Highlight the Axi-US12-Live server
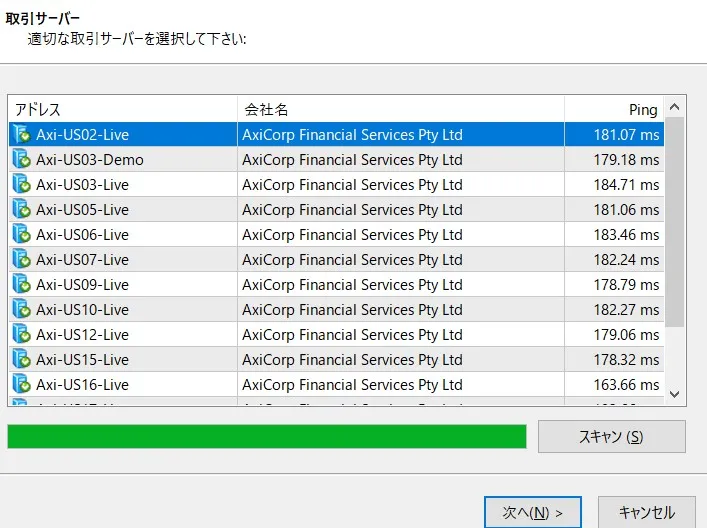707x528 pixels. click(336, 335)
